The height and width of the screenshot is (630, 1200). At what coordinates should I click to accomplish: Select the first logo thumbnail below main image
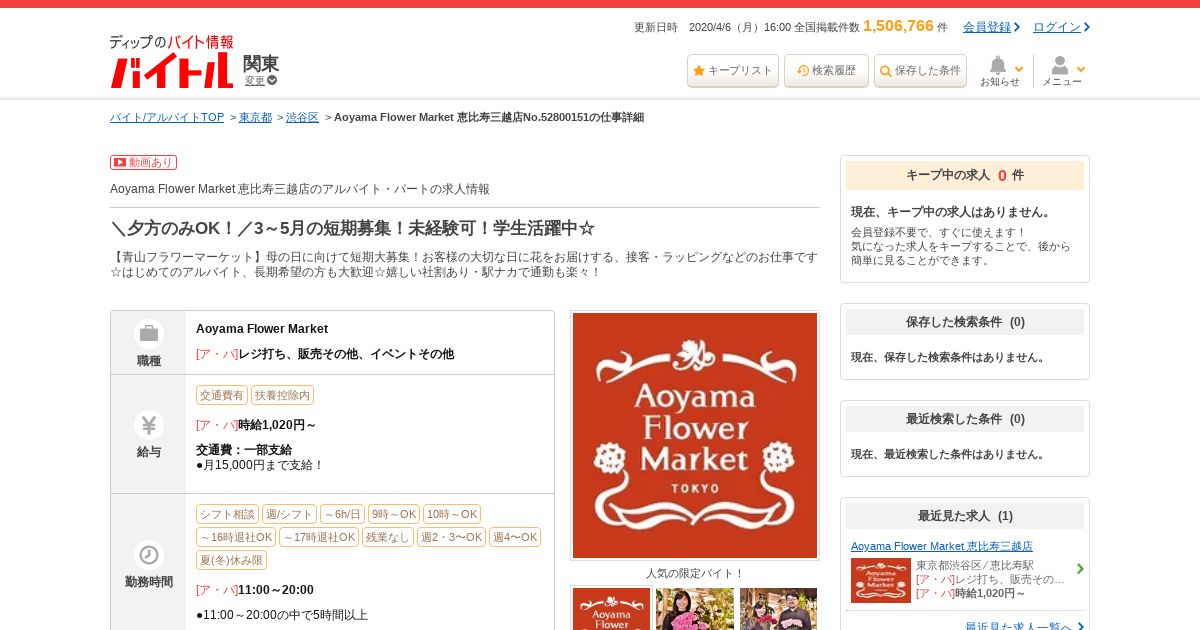[x=611, y=608]
